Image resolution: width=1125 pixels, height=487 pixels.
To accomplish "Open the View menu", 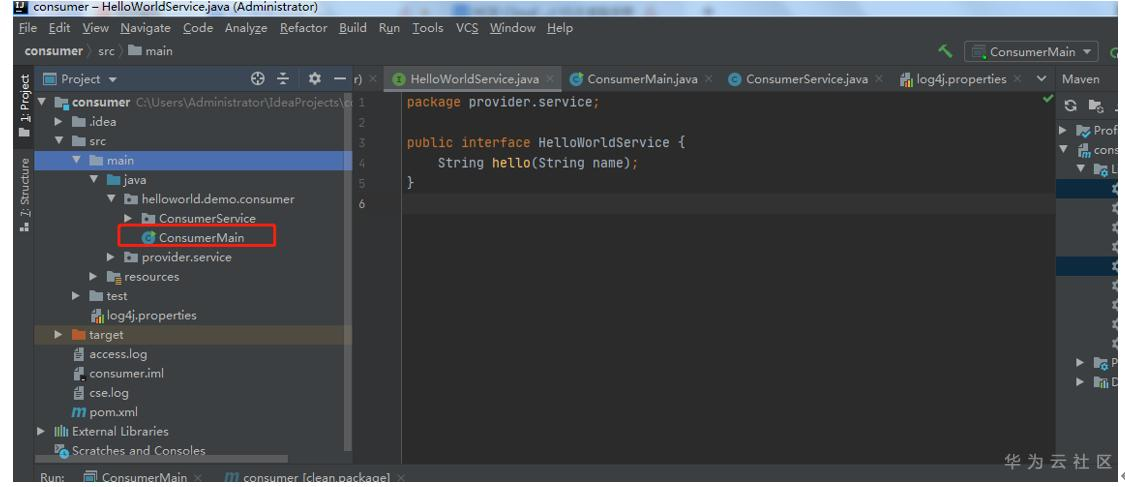I will [x=95, y=28].
